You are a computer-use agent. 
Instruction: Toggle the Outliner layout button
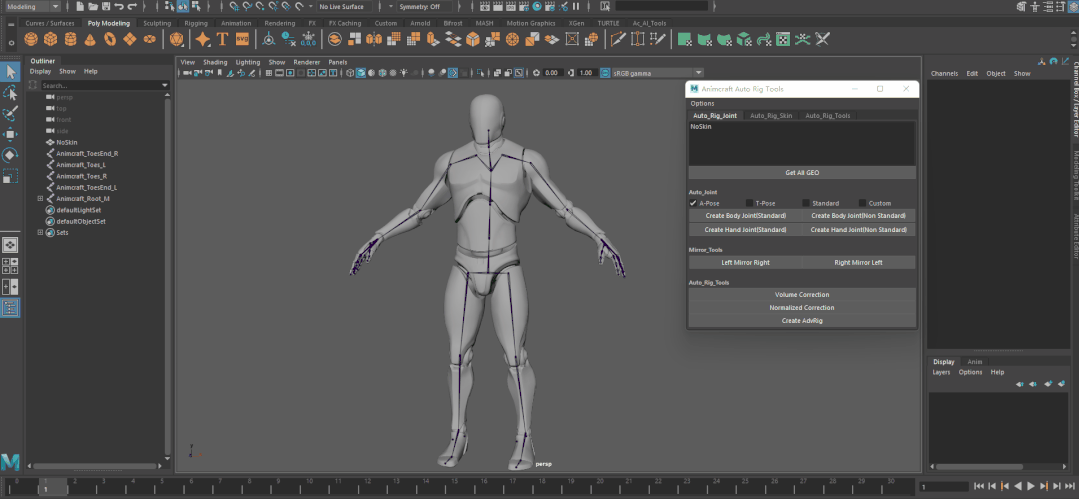(x=10, y=308)
